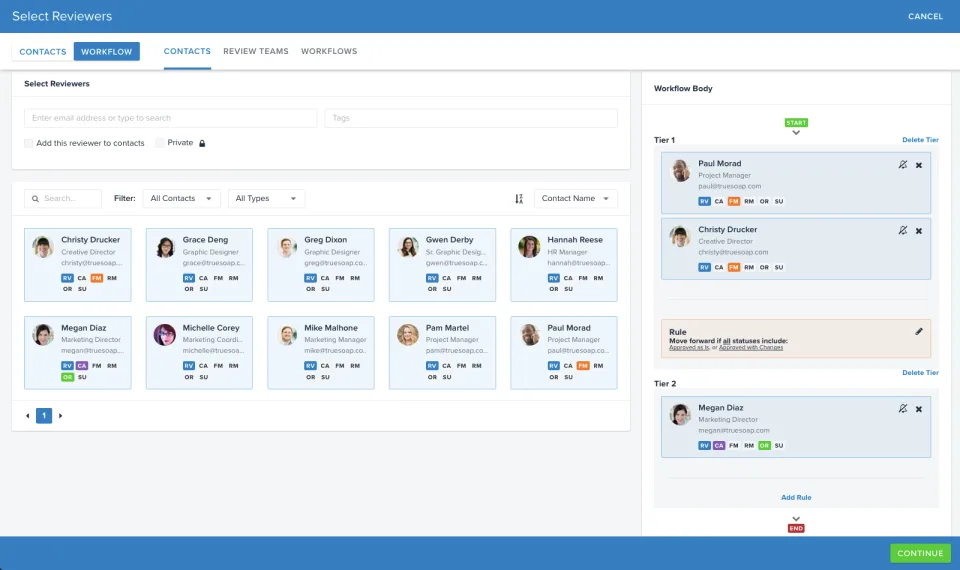Toggle RV badge on Christy Drucker contact card
The height and width of the screenshot is (570, 960).
[67, 278]
